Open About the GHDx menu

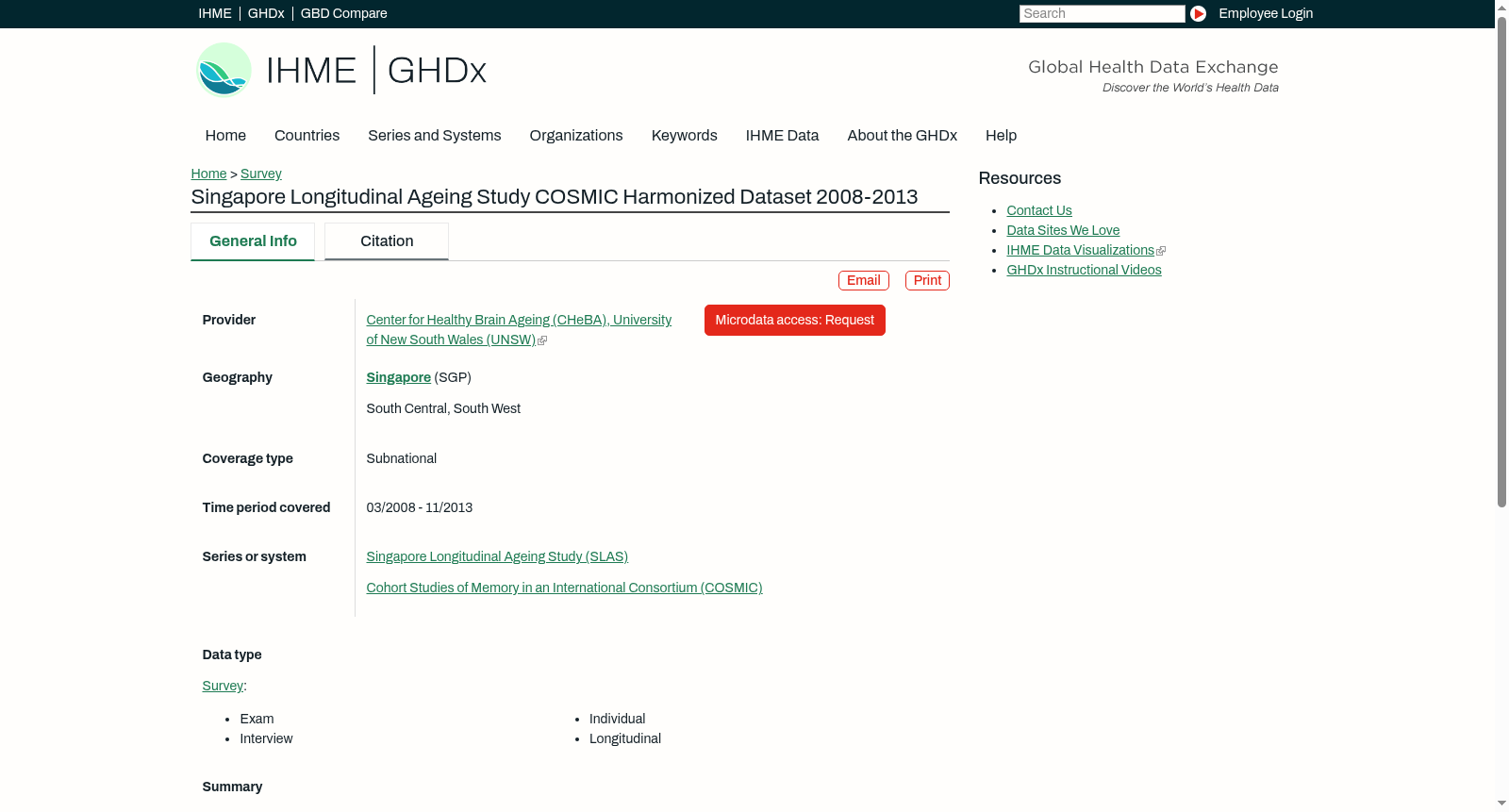(902, 136)
